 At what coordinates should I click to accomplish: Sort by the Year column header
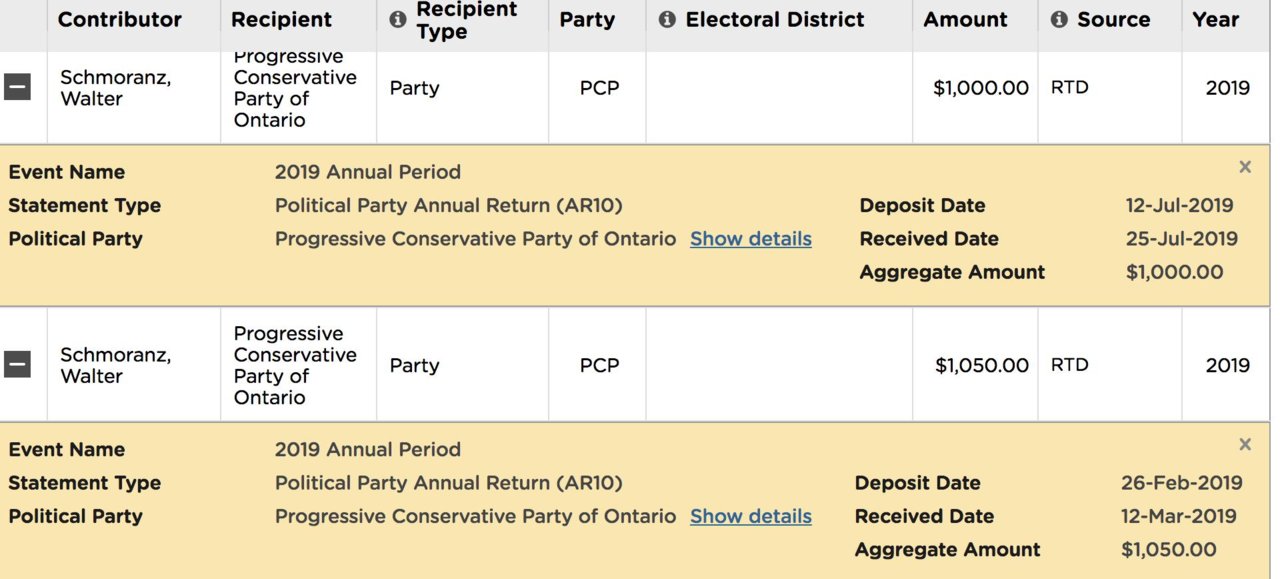click(x=1215, y=20)
